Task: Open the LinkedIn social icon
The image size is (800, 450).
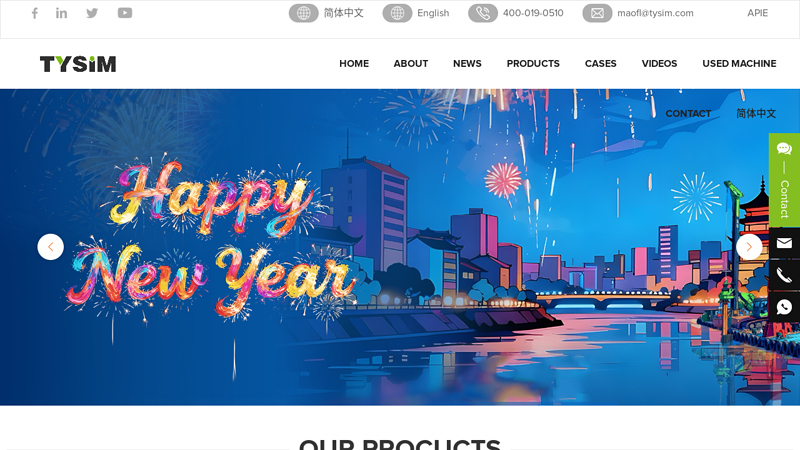Action: pyautogui.click(x=61, y=13)
